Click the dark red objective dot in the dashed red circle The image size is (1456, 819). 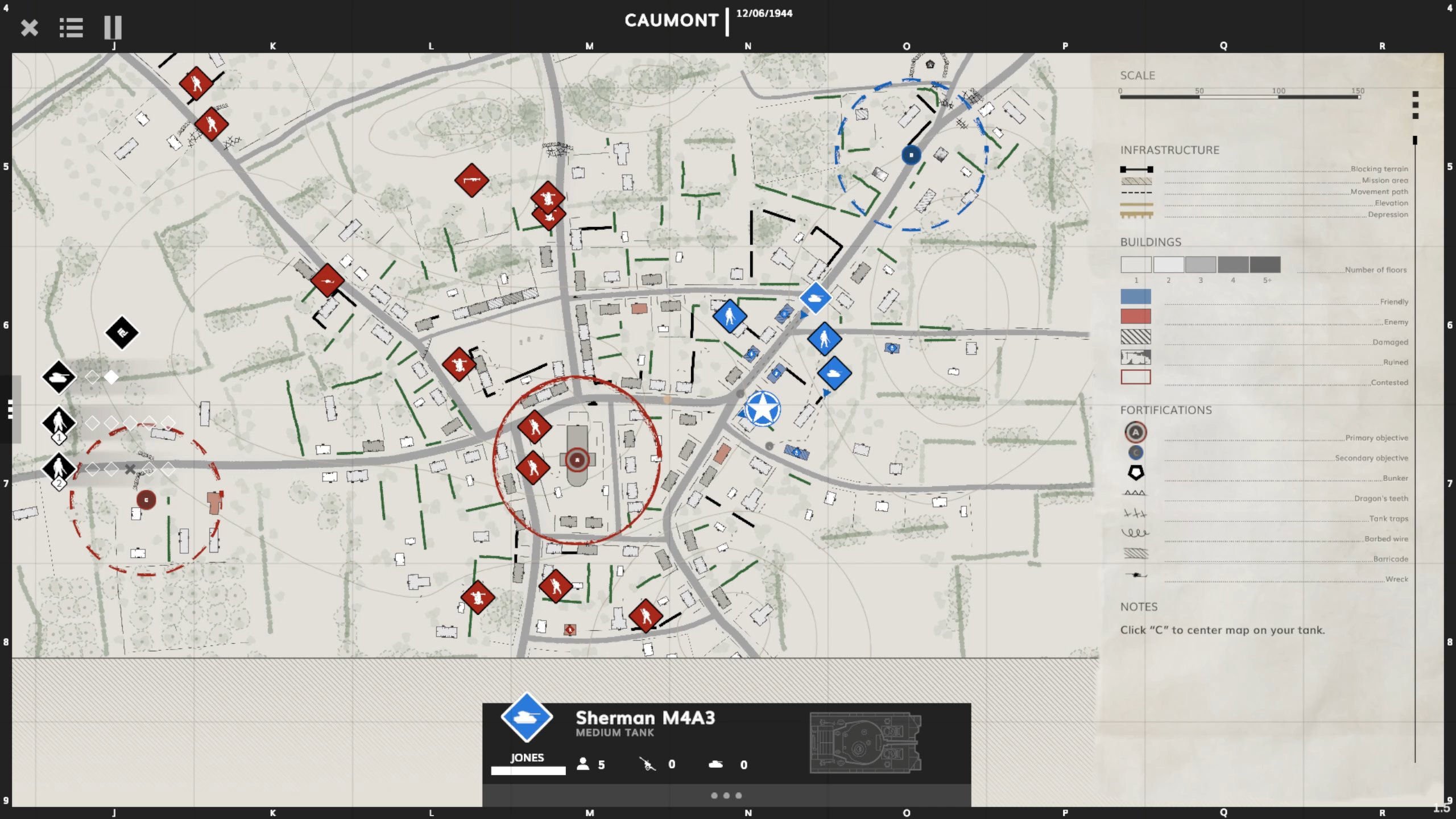[146, 500]
